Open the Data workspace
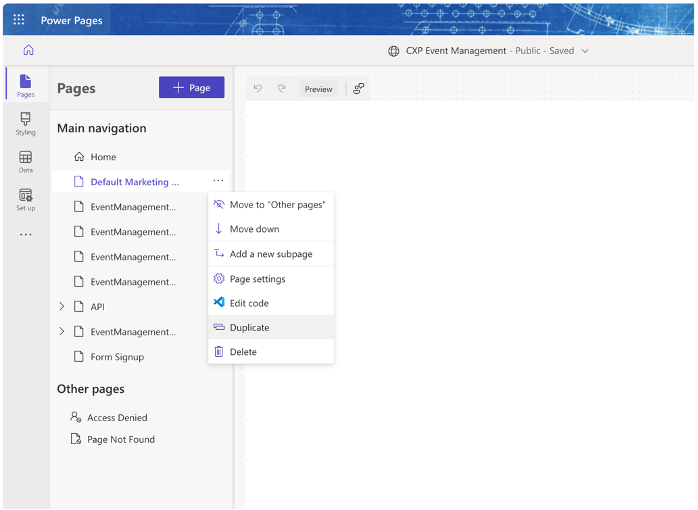The height and width of the screenshot is (510, 698). pos(25,162)
